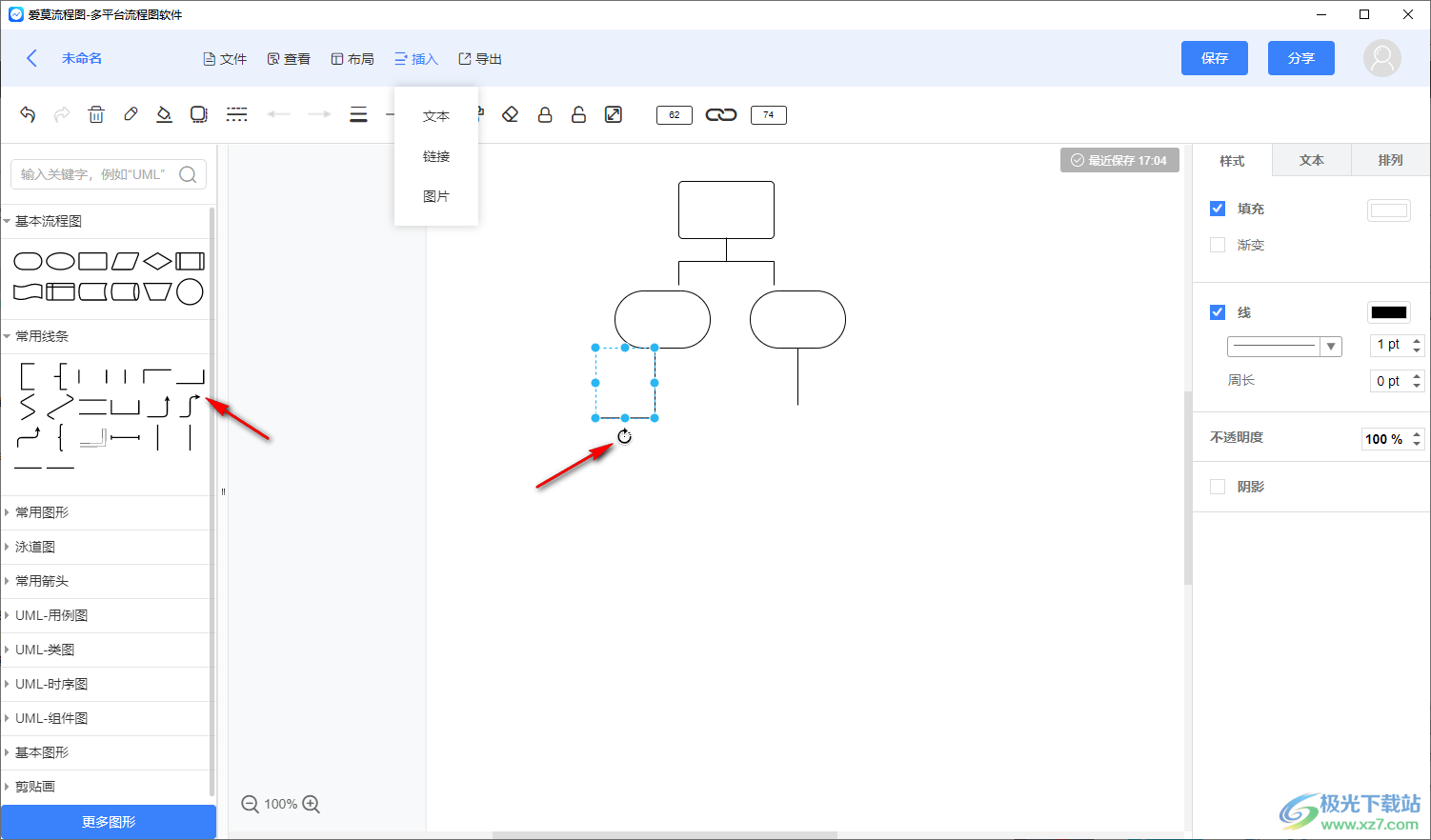The image size is (1431, 840).
Task: Open the 布局 menu
Action: tap(353, 59)
